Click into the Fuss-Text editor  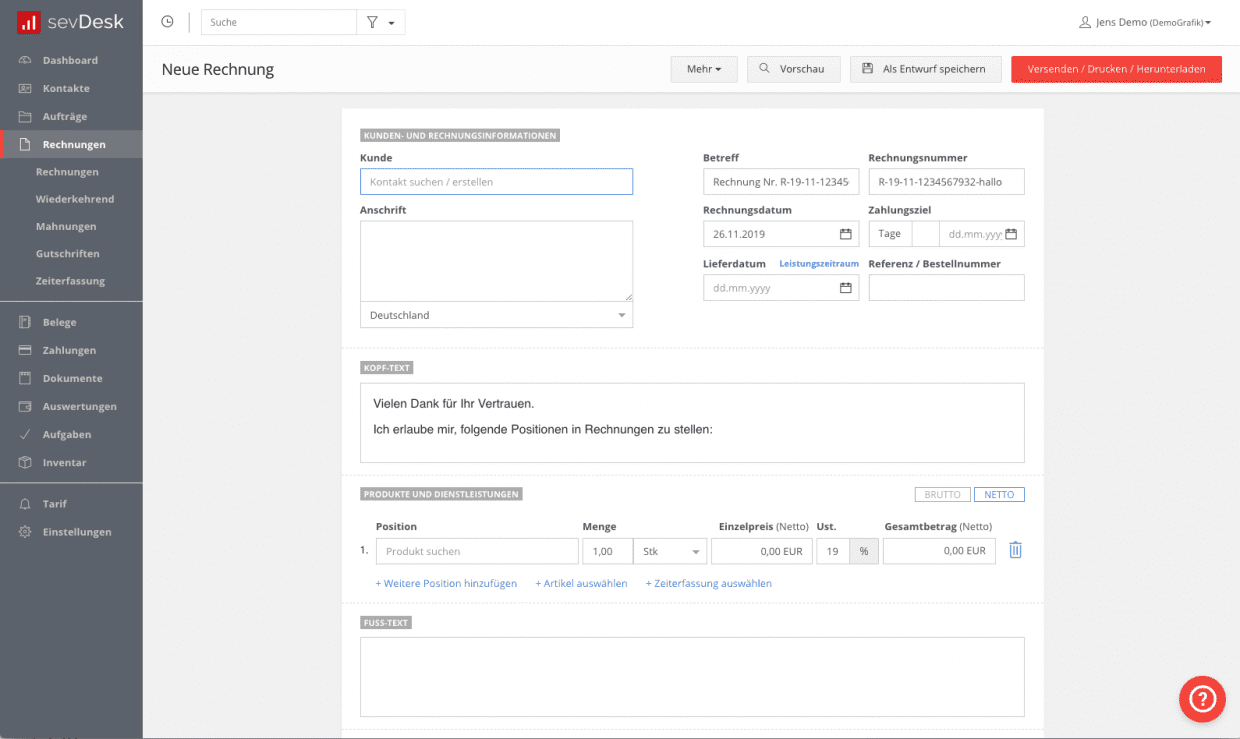[692, 677]
